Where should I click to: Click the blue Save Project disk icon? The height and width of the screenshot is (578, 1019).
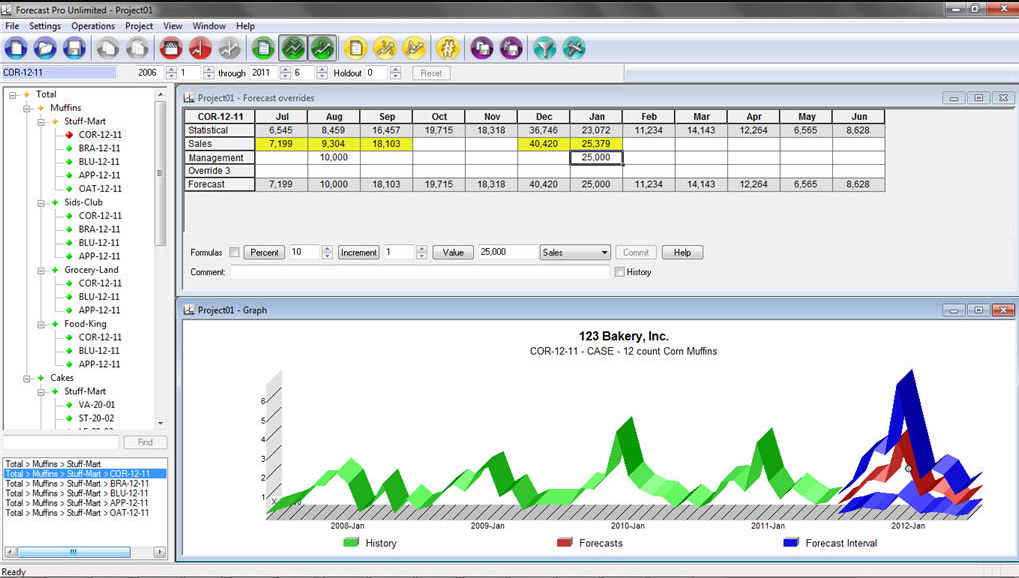(x=73, y=47)
